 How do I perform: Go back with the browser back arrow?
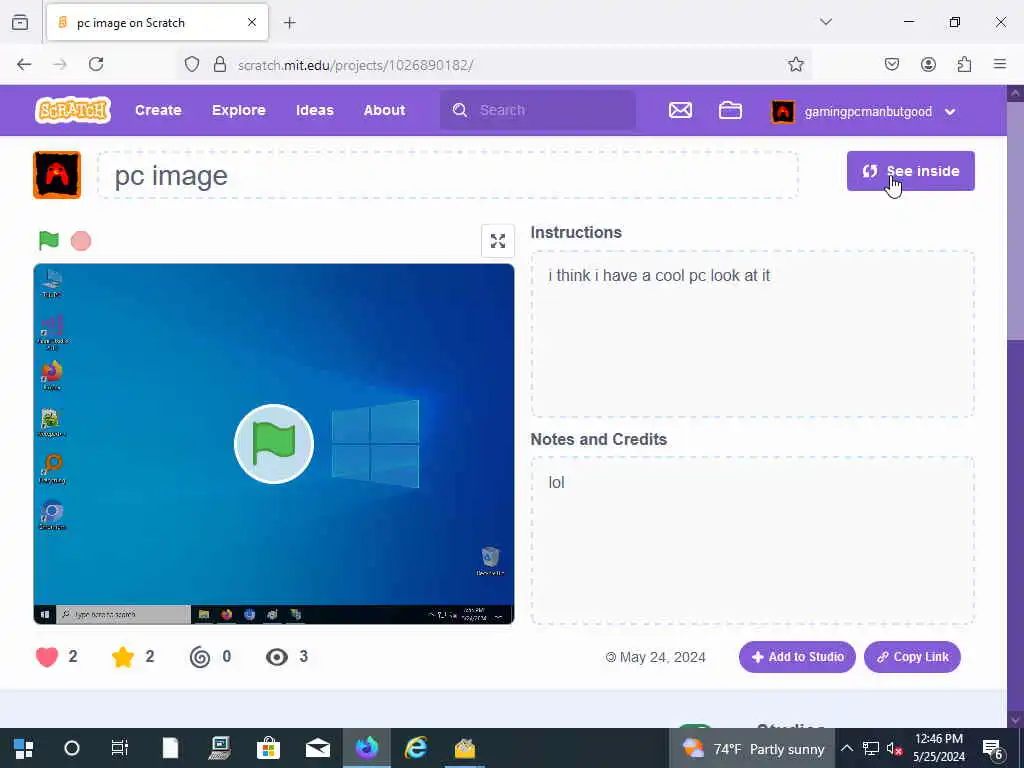pyautogui.click(x=24, y=64)
